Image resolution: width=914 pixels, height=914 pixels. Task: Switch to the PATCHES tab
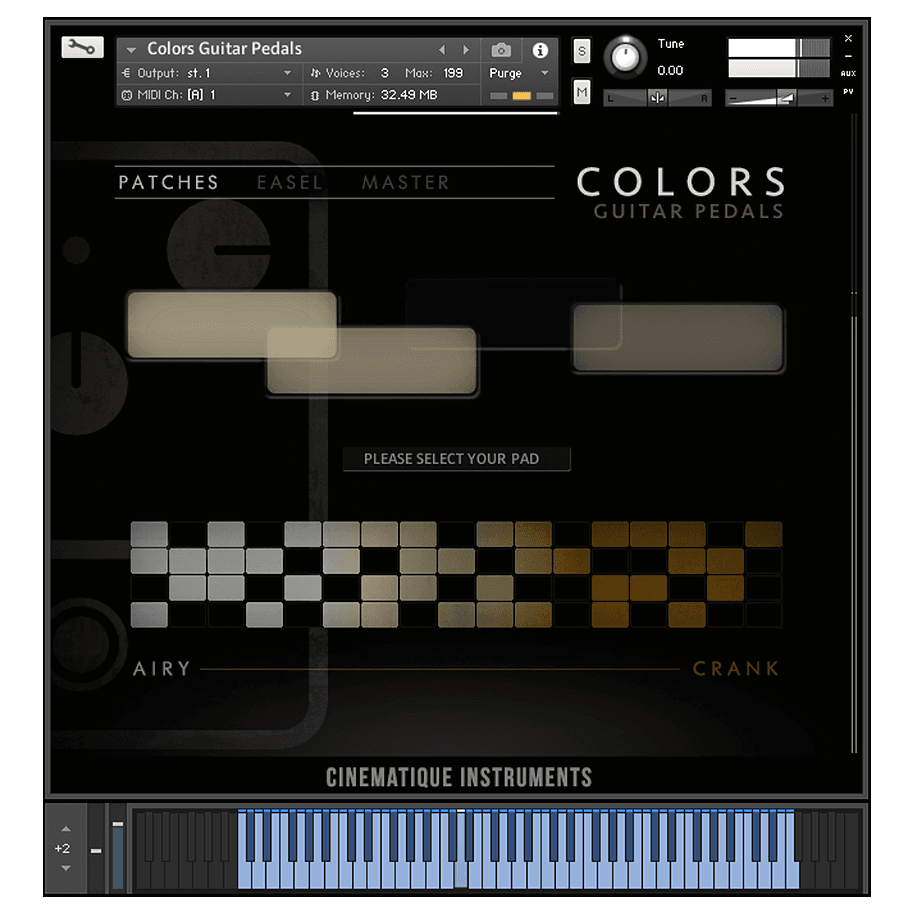pos(168,182)
